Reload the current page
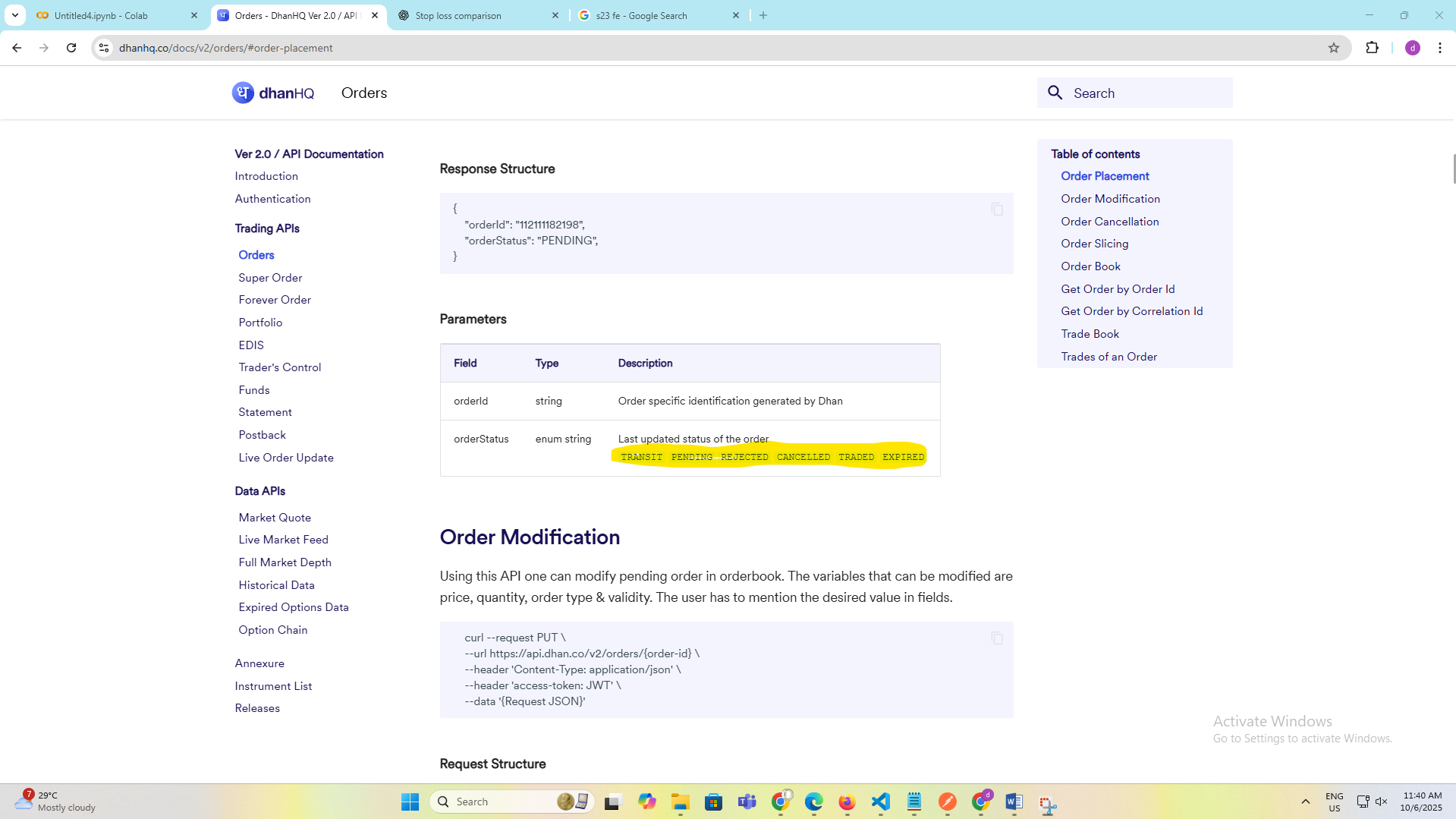 click(x=71, y=48)
